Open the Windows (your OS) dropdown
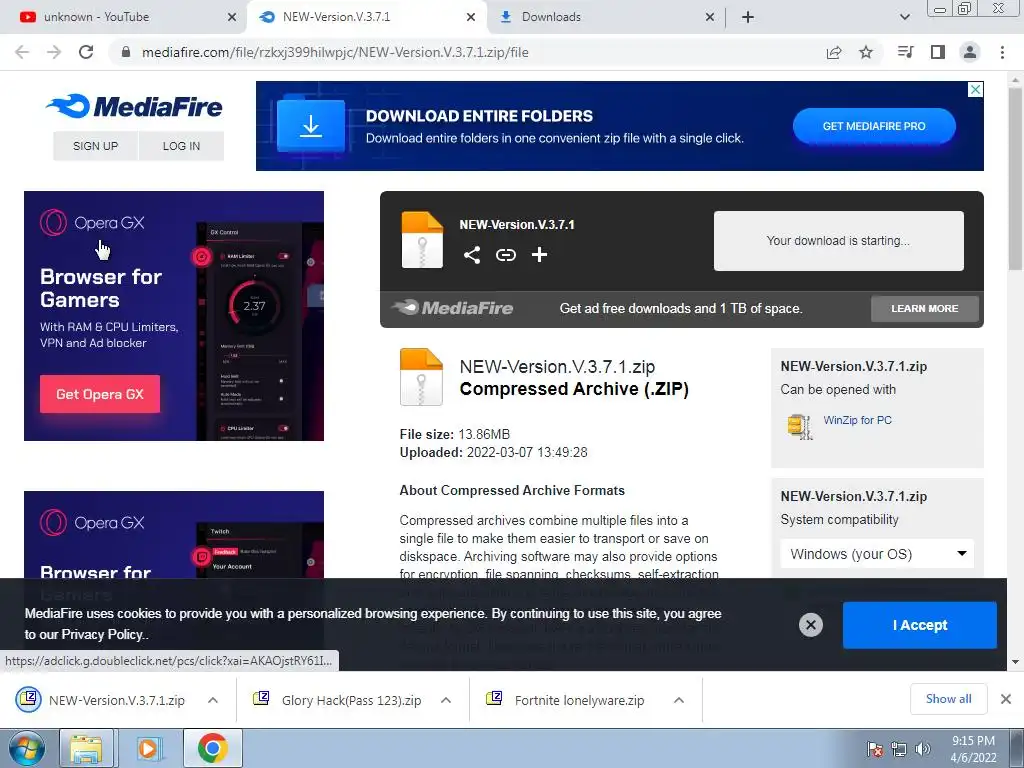 [x=877, y=554]
